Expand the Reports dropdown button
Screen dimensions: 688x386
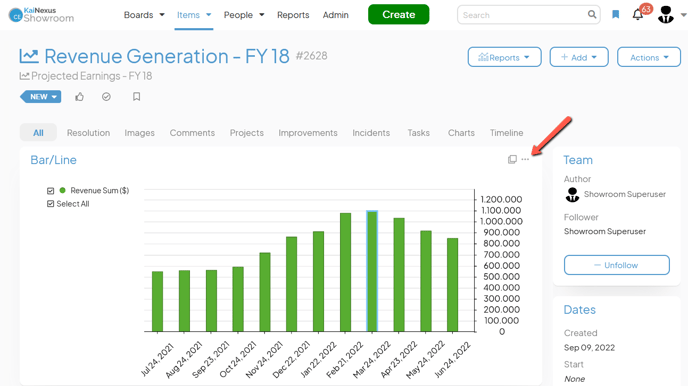tap(504, 57)
